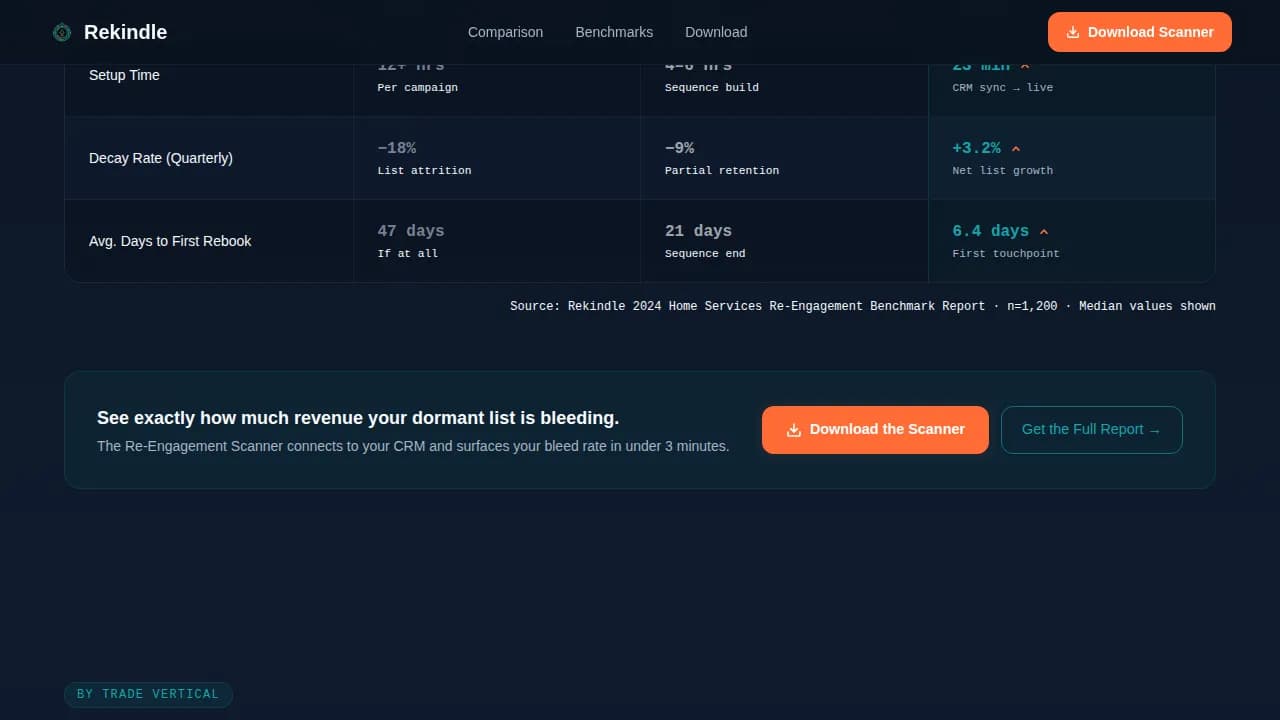Click the Rekindle logo icon
Image resolution: width=1280 pixels, height=720 pixels.
[x=62, y=32]
